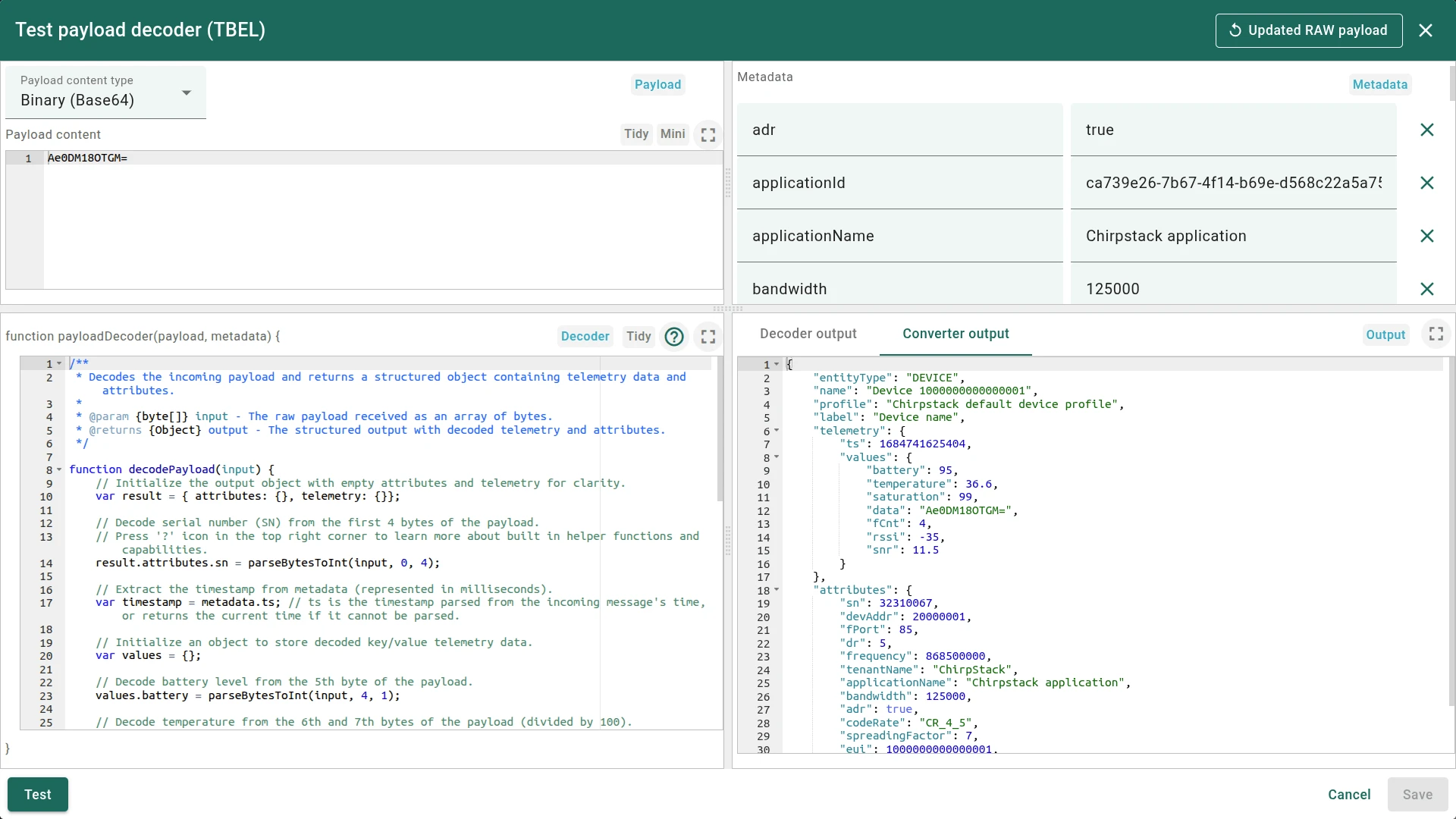
Task: Click the Test button
Action: click(x=38, y=795)
